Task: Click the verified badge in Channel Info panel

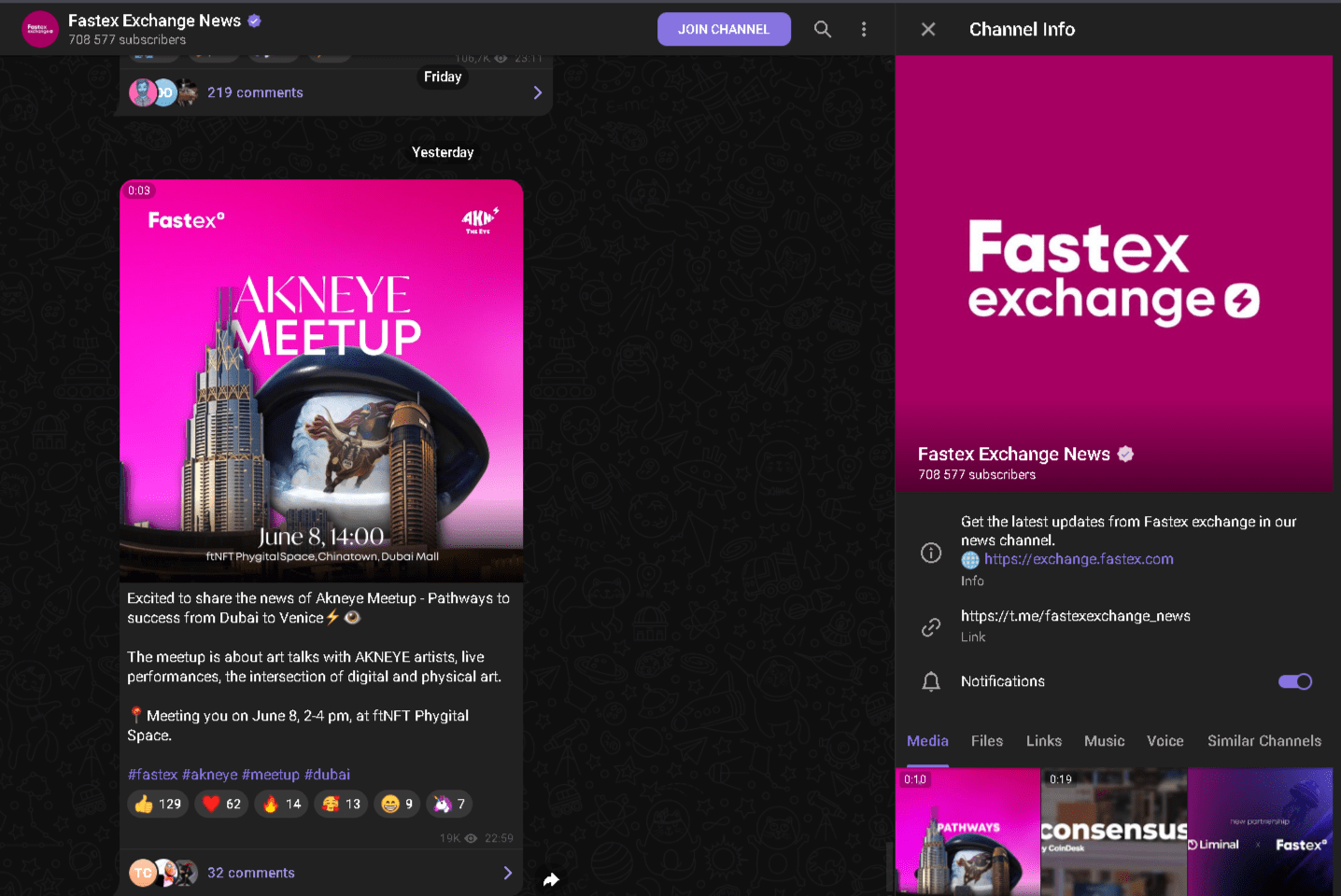Action: pyautogui.click(x=1125, y=454)
